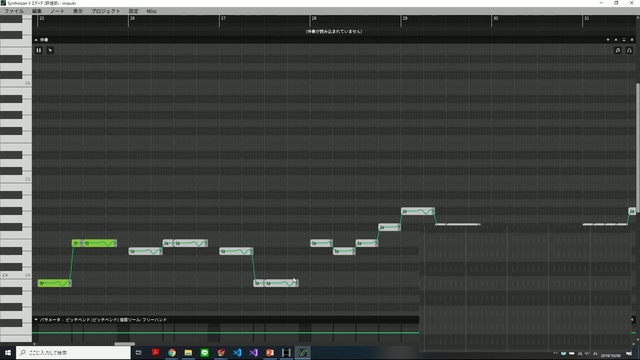640x360 pixels.
Task: Select the green note at C4
Action: point(54,283)
